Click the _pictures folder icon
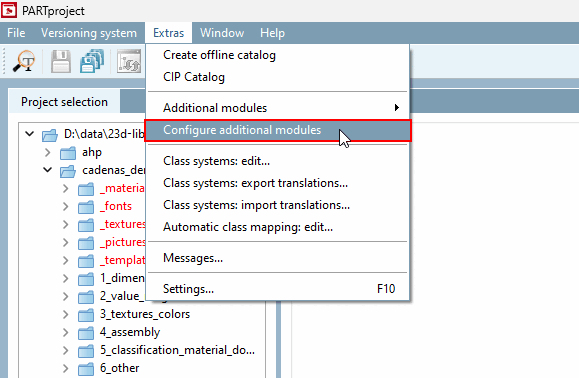579x378 pixels. (x=86, y=243)
